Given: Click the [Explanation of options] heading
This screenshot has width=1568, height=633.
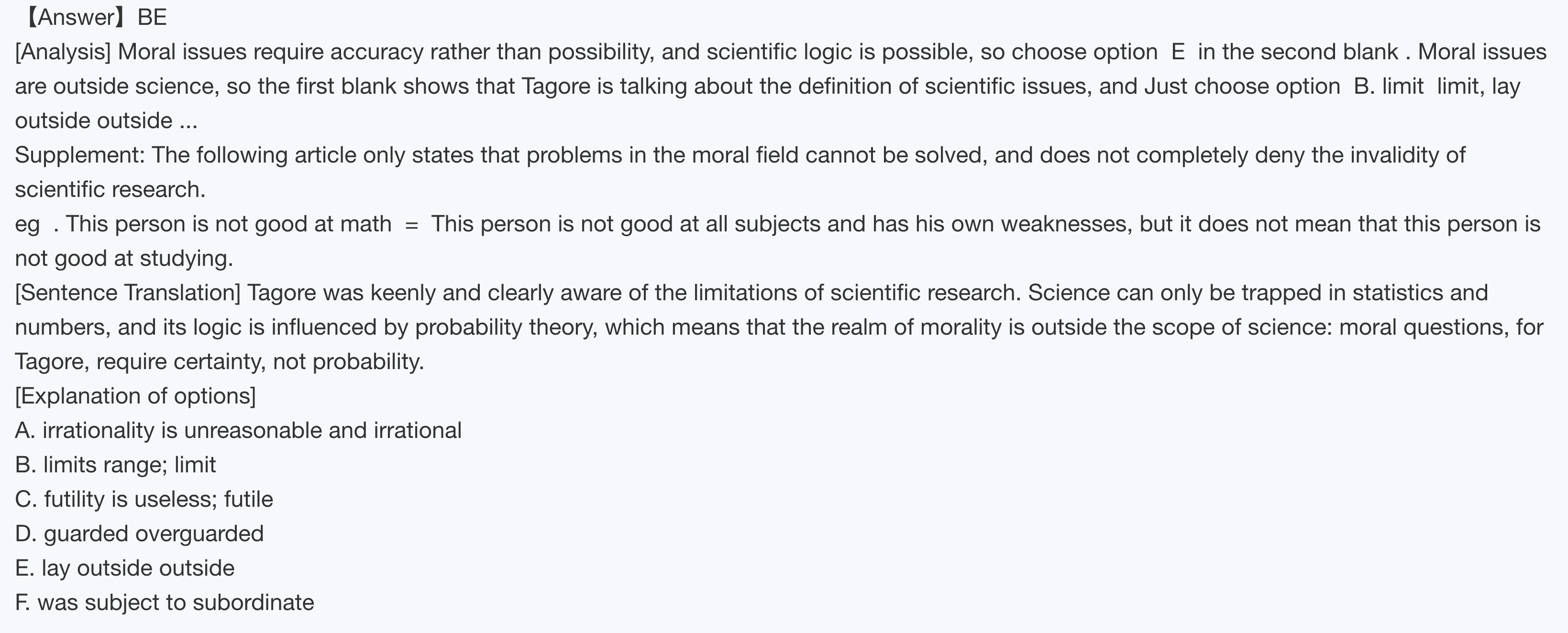Looking at the screenshot, I should pos(135,396).
